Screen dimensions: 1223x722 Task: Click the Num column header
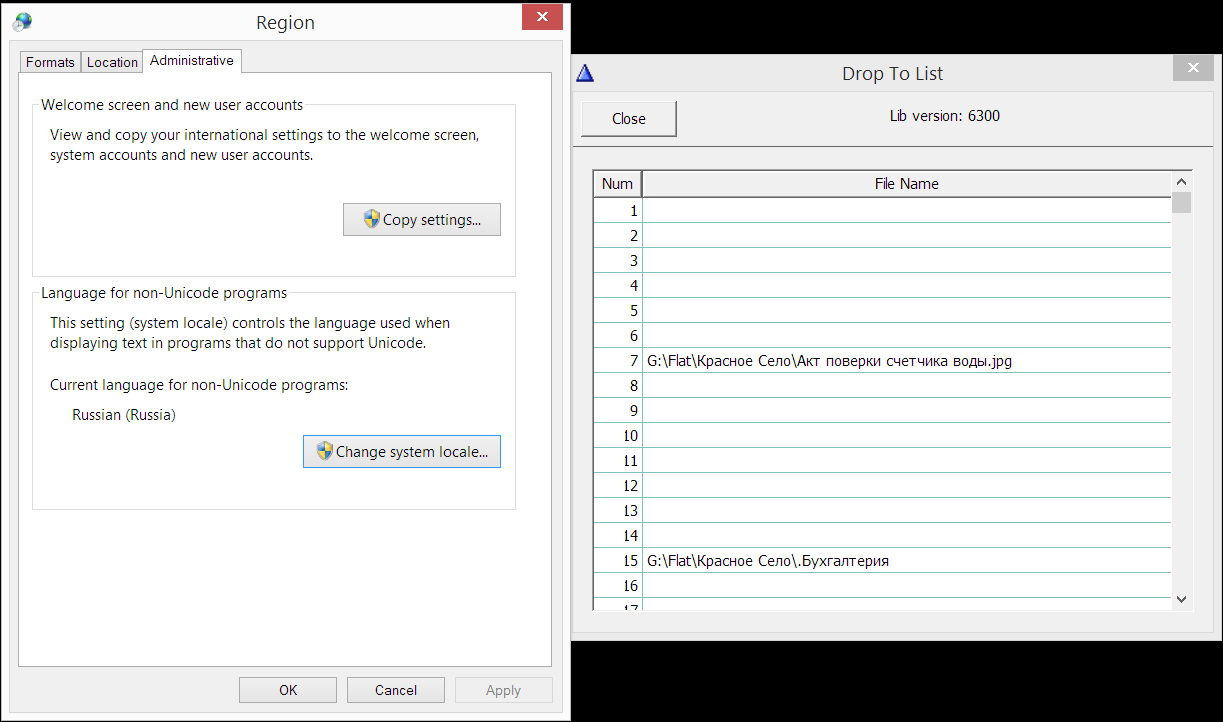tap(617, 183)
